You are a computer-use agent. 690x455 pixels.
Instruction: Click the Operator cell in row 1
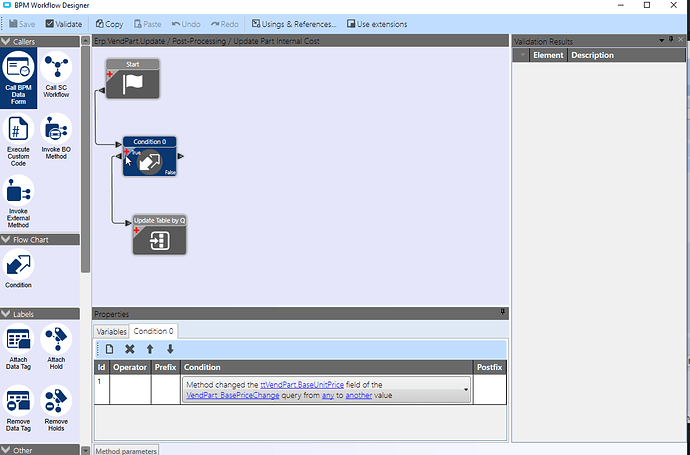click(130, 389)
